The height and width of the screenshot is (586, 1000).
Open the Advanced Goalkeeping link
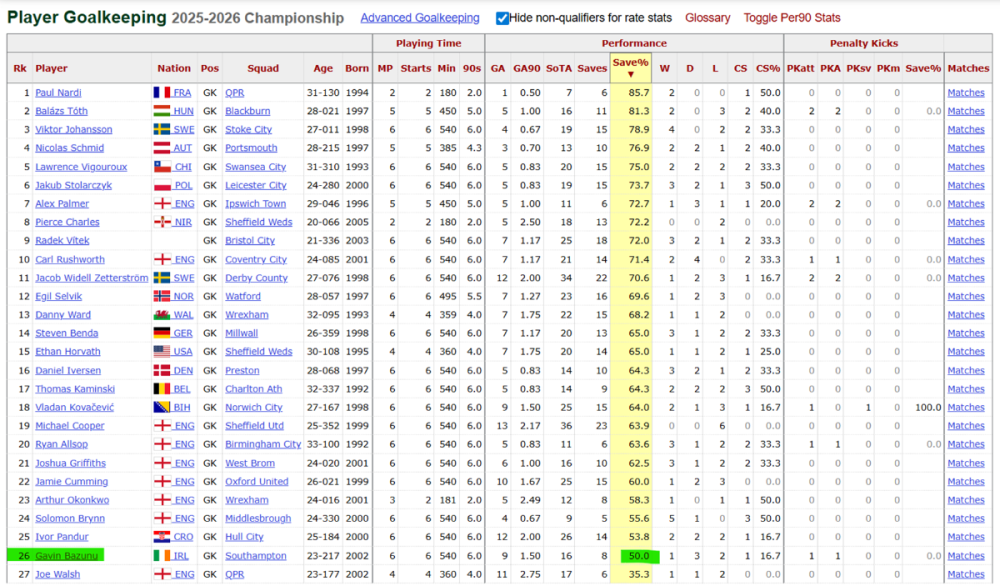click(419, 18)
